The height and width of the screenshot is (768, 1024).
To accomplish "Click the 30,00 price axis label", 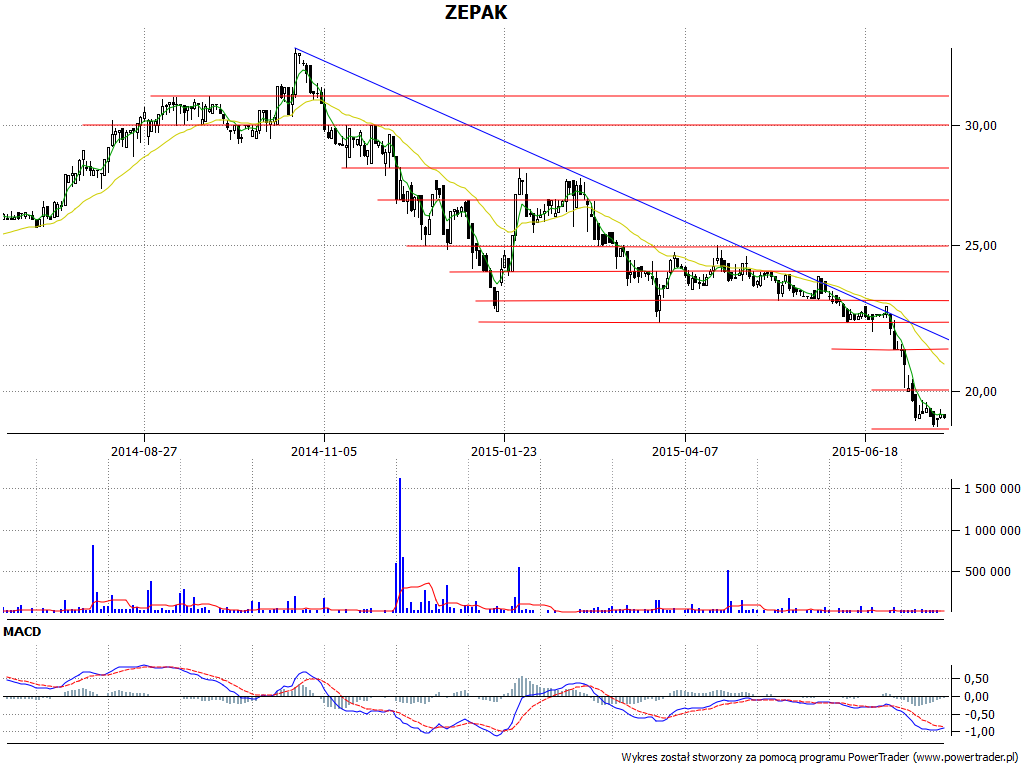I will (x=981, y=125).
